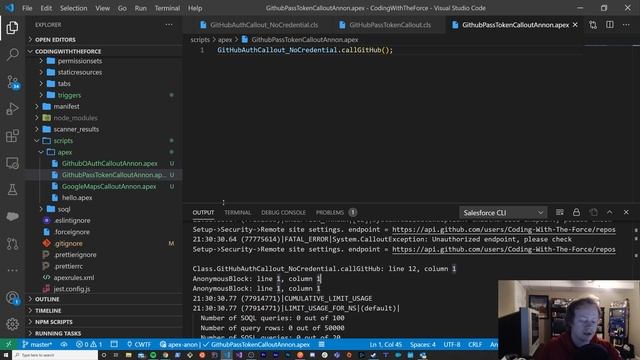Show additional views ellipsis in activity bar

(12, 270)
